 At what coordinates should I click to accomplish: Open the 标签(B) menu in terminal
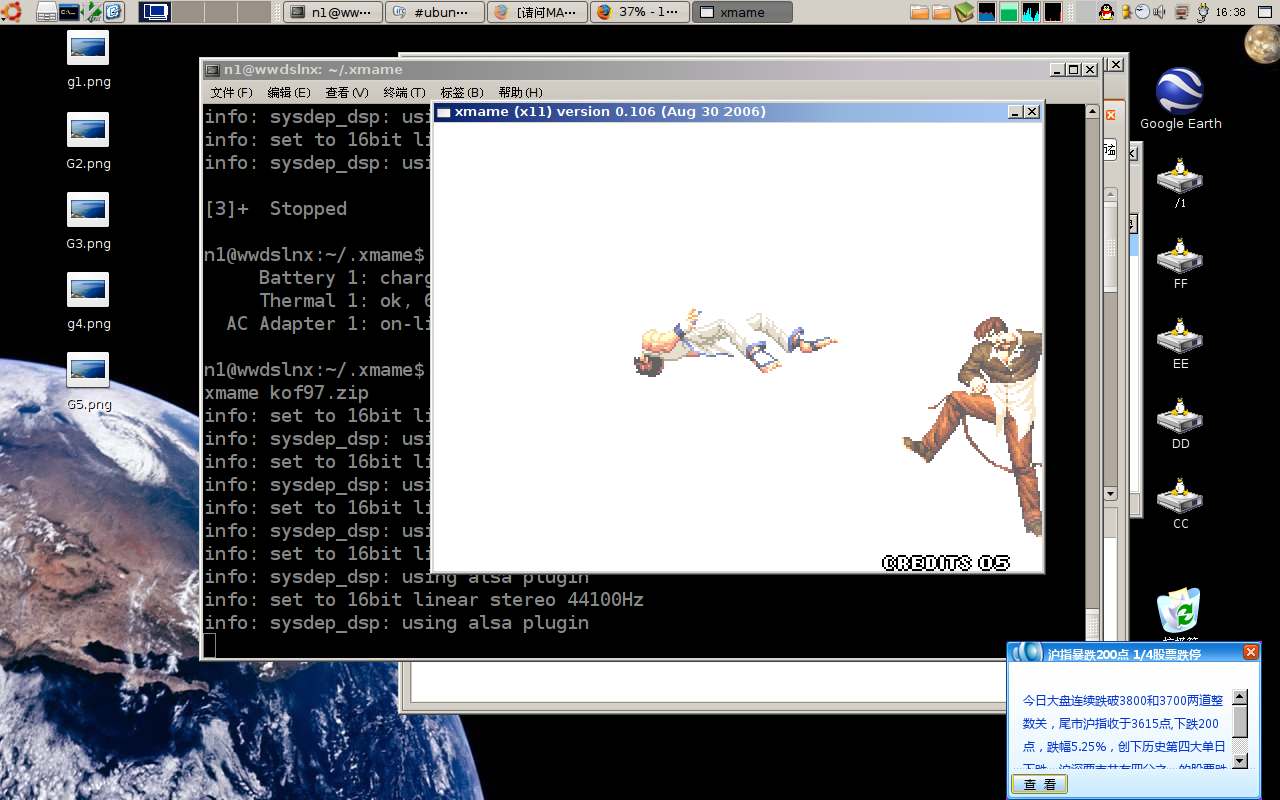[462, 92]
